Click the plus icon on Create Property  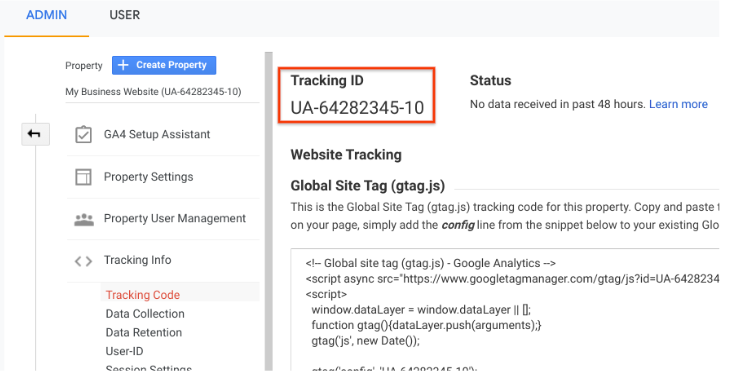pos(123,65)
